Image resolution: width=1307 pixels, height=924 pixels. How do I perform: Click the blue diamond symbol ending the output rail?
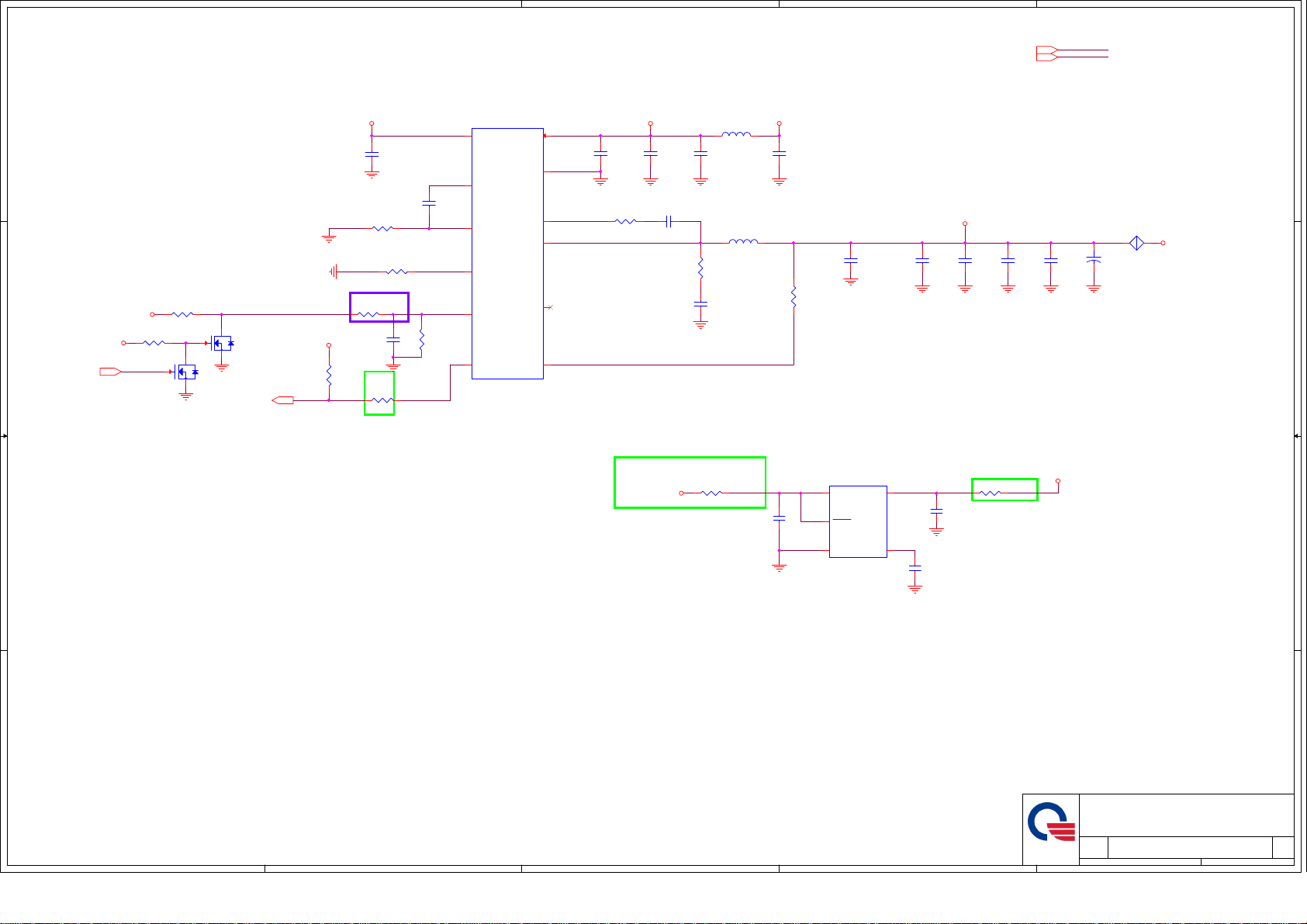tap(1136, 243)
